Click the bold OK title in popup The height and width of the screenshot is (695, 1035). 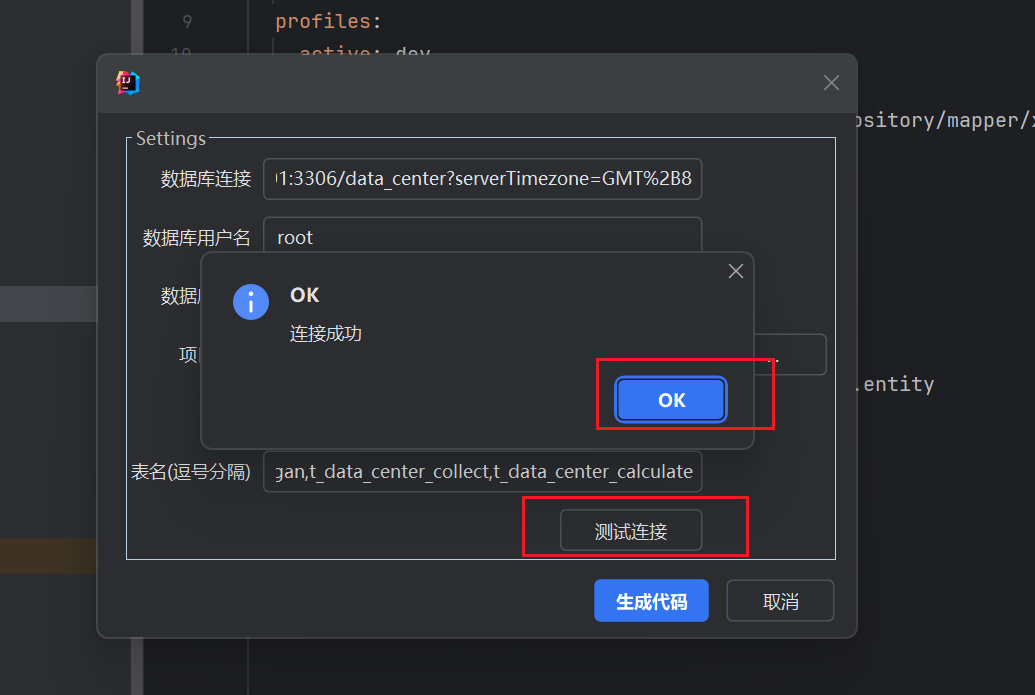point(304,295)
